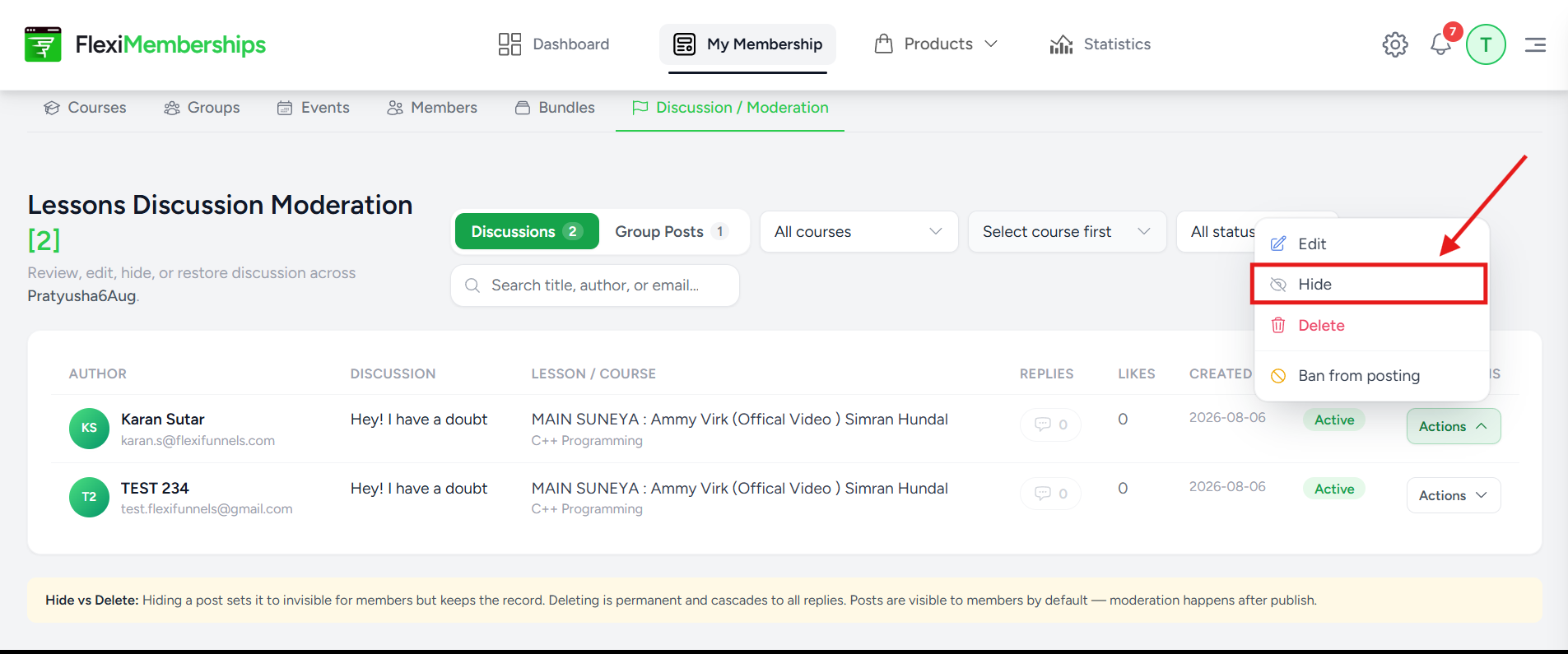
Task: Click the T2 avatar
Action: 89,497
